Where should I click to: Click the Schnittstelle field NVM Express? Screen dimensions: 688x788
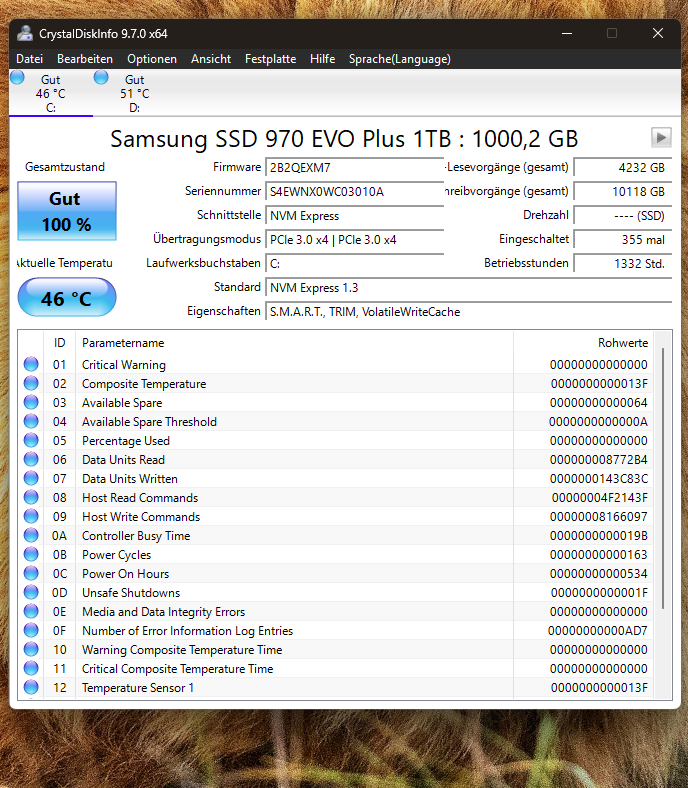(354, 216)
